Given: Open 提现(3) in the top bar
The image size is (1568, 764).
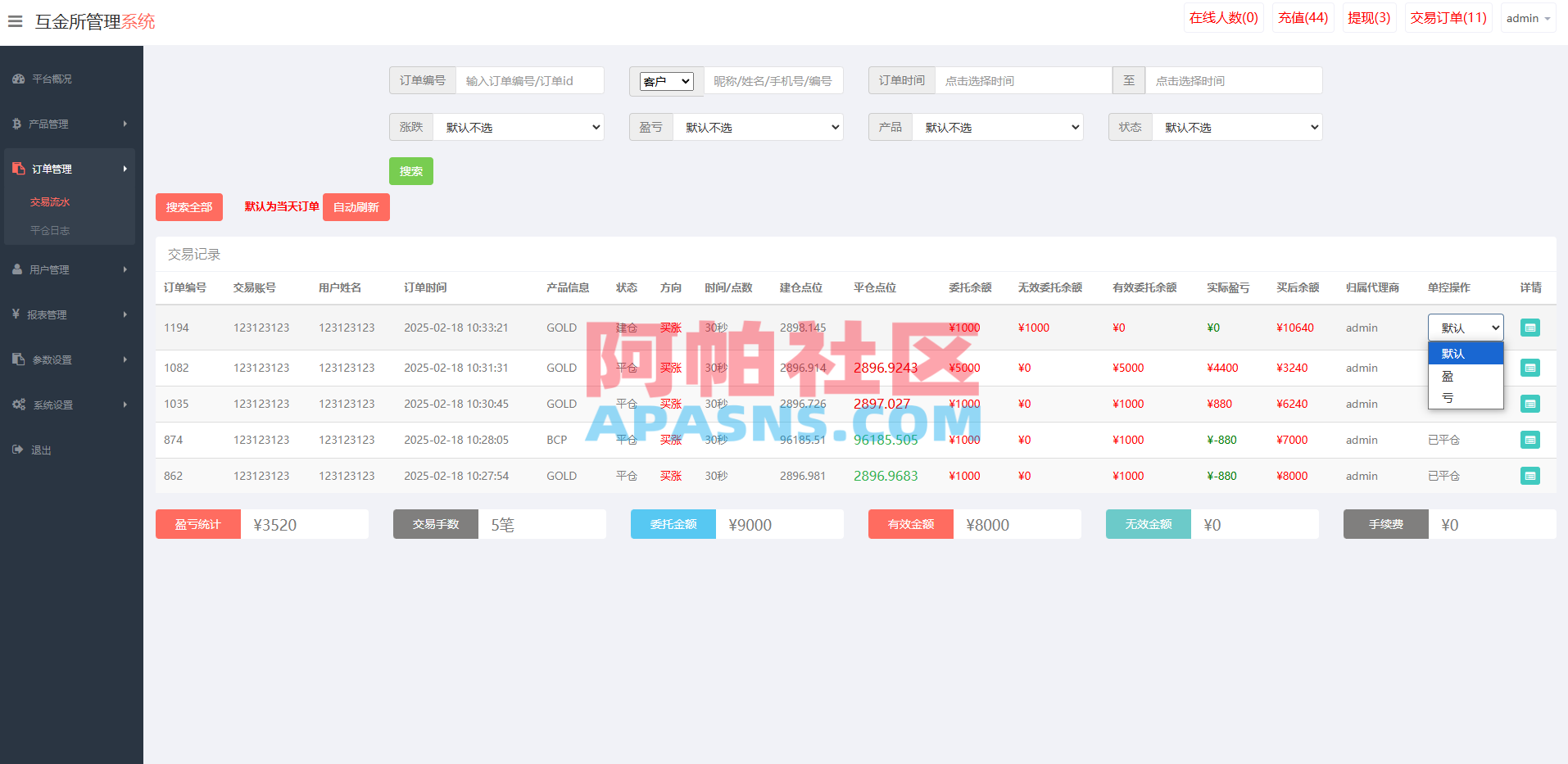Looking at the screenshot, I should pyautogui.click(x=1367, y=17).
